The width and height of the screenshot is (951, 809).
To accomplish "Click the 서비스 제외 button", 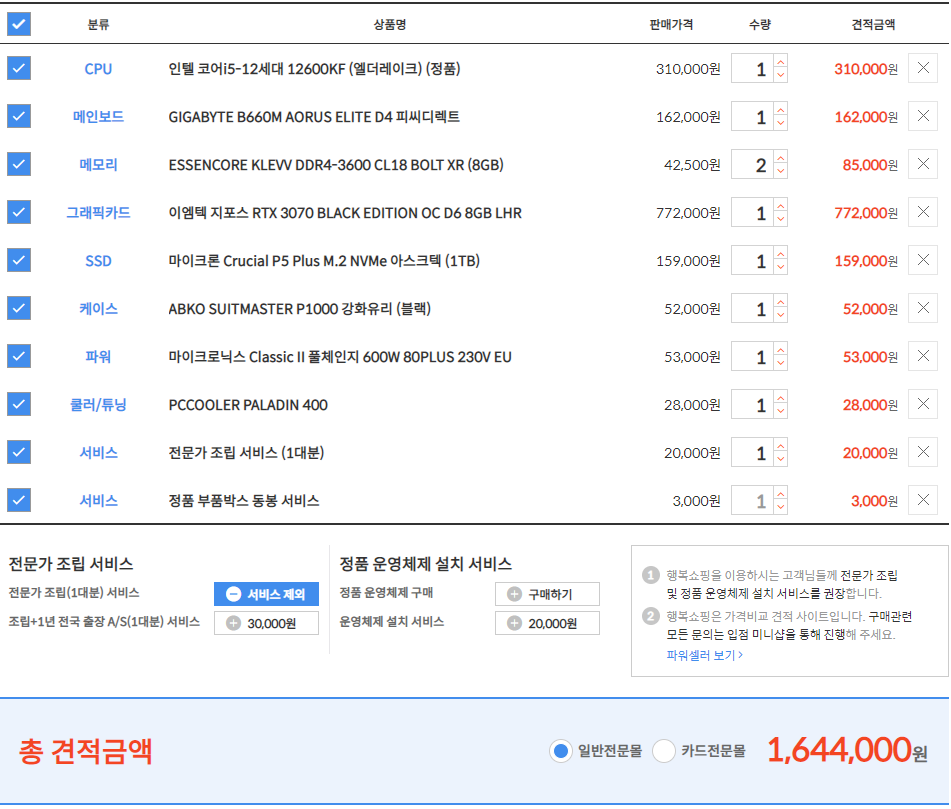I will (x=266, y=594).
